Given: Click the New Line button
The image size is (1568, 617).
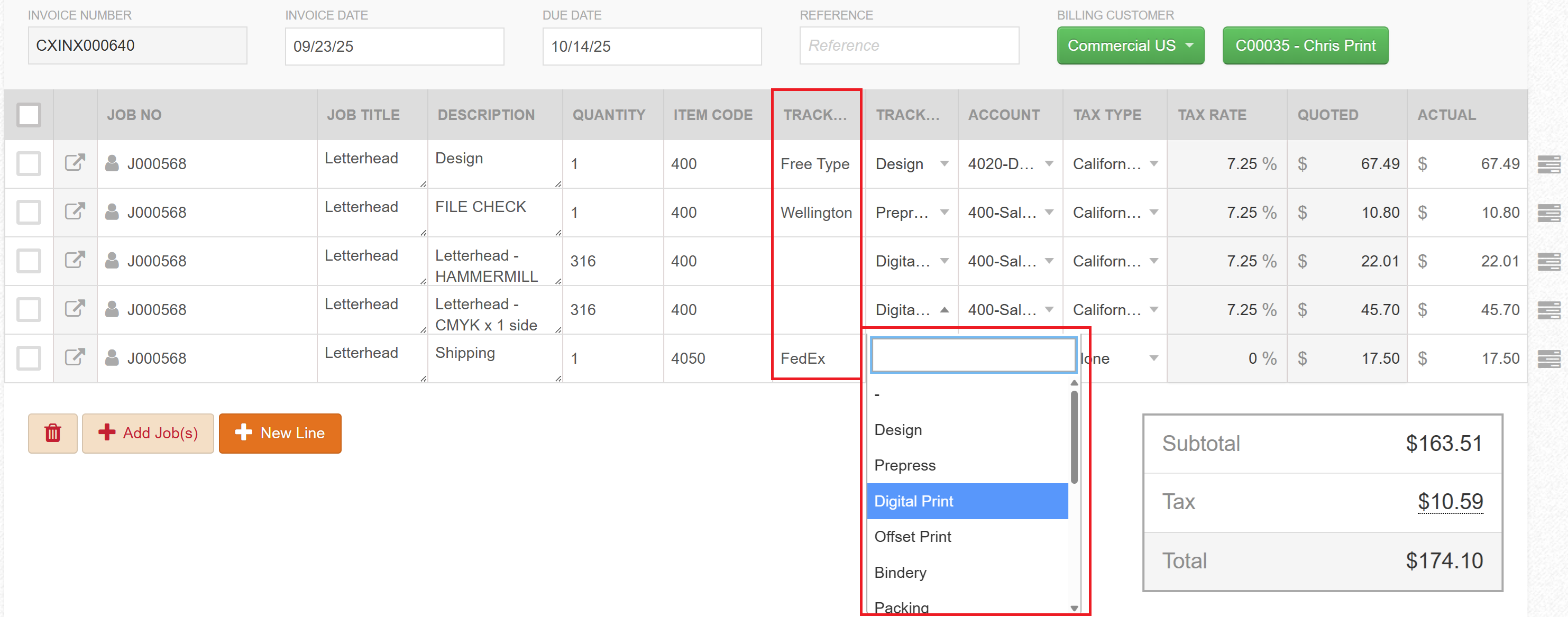Looking at the screenshot, I should [x=280, y=432].
